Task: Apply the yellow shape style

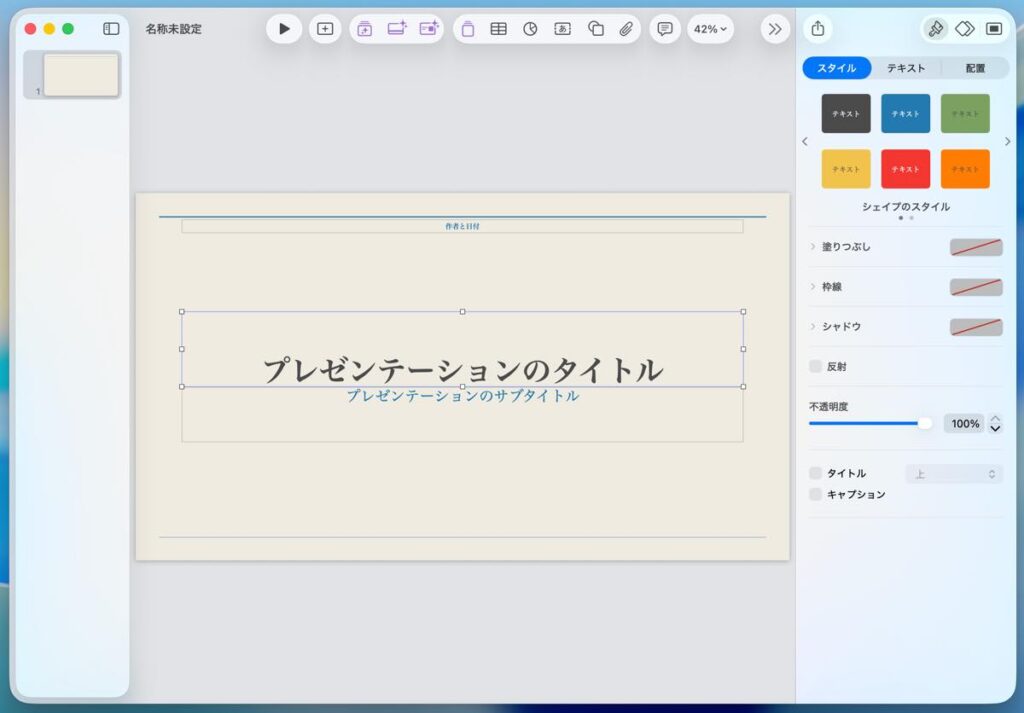Action: (846, 169)
